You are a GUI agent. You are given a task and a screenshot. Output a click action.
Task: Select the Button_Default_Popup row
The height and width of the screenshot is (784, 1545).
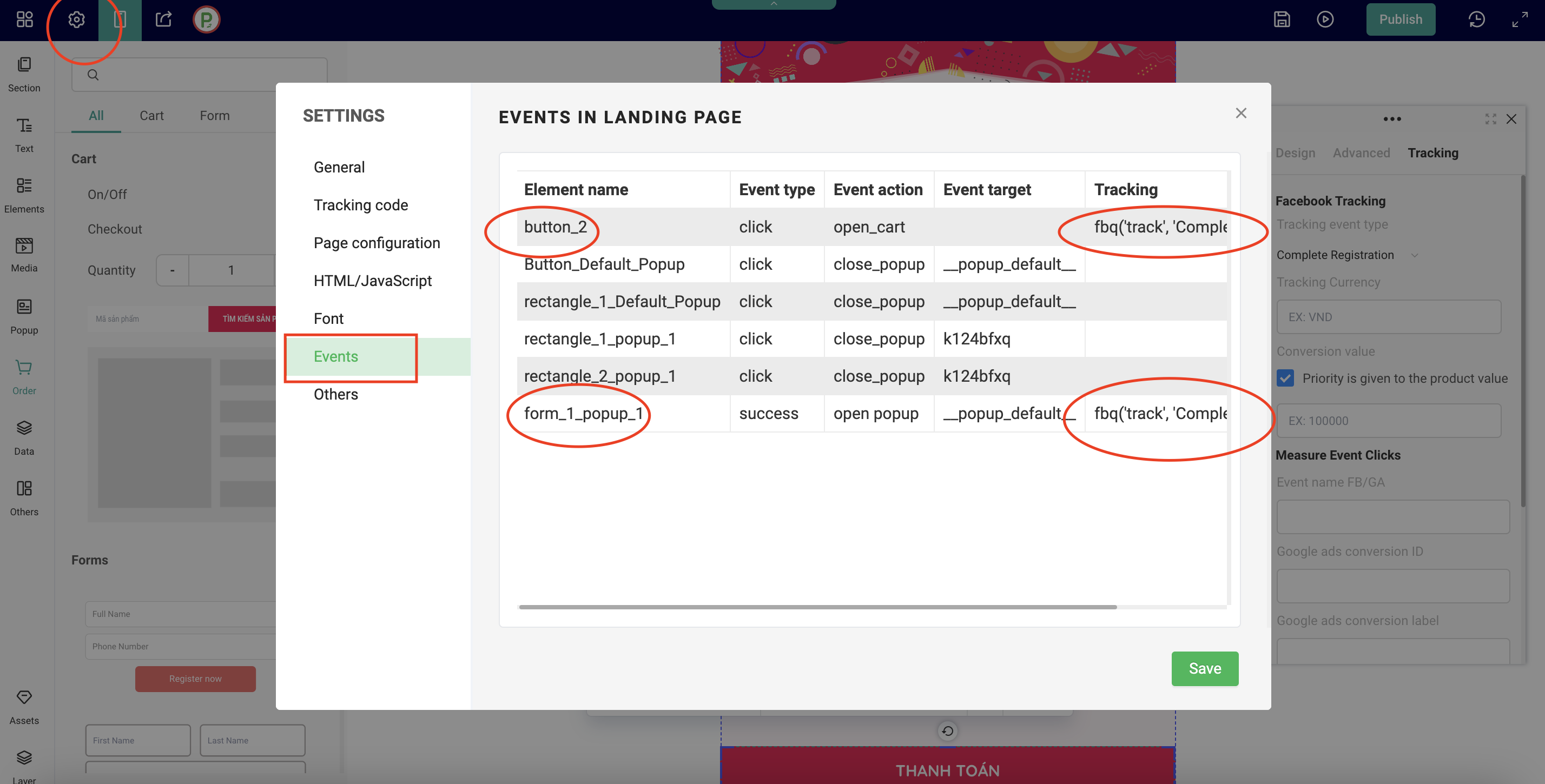tap(872, 264)
